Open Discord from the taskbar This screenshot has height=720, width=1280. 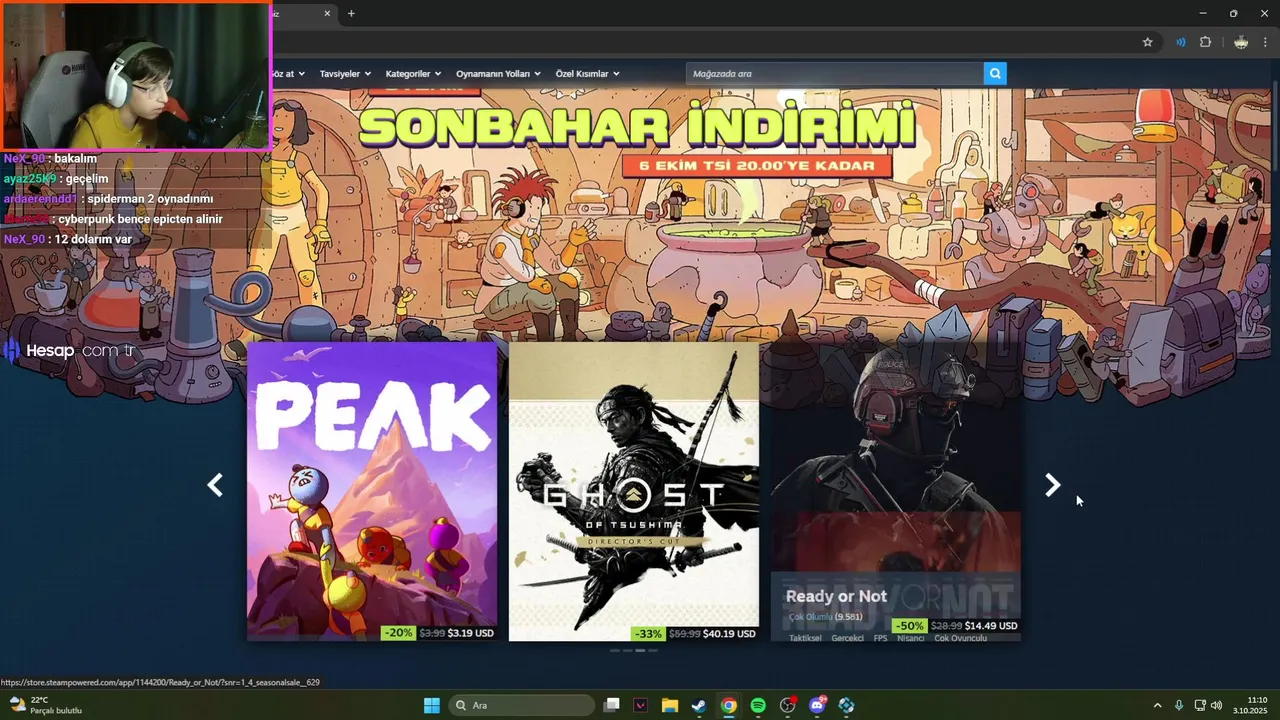pyautogui.click(x=817, y=705)
